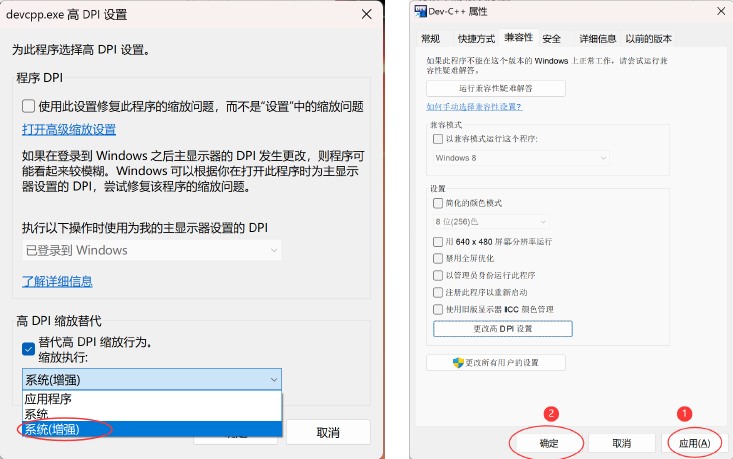Screen dimensions: 733x459
Task: Click 确定 in the Dev-C++ properties window
Action: pyautogui.click(x=549, y=443)
